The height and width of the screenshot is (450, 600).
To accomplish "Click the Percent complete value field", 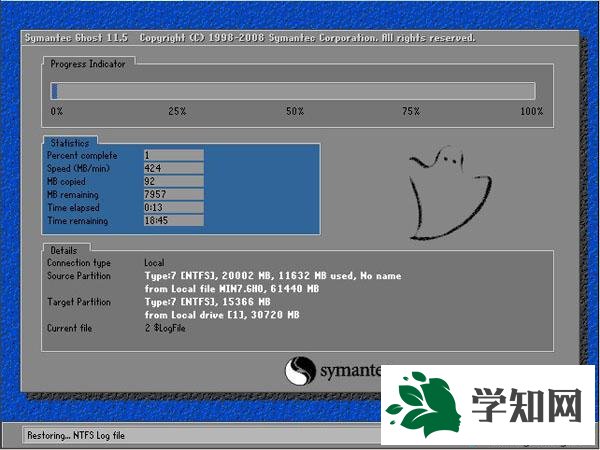I will click(x=174, y=155).
